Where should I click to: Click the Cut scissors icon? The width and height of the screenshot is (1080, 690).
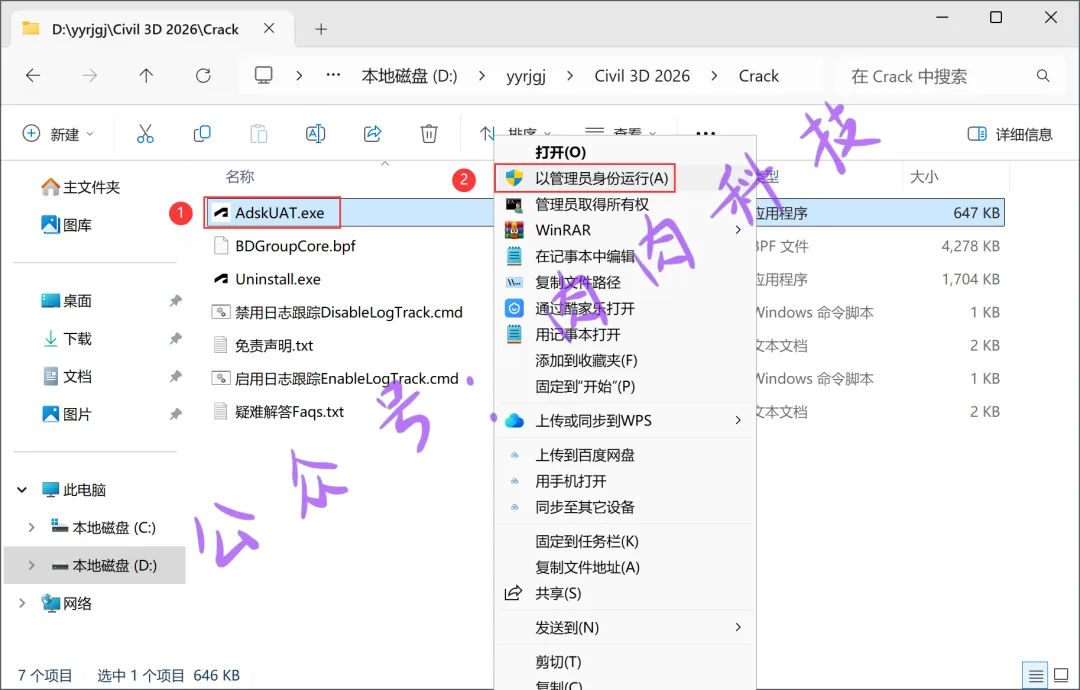145,134
